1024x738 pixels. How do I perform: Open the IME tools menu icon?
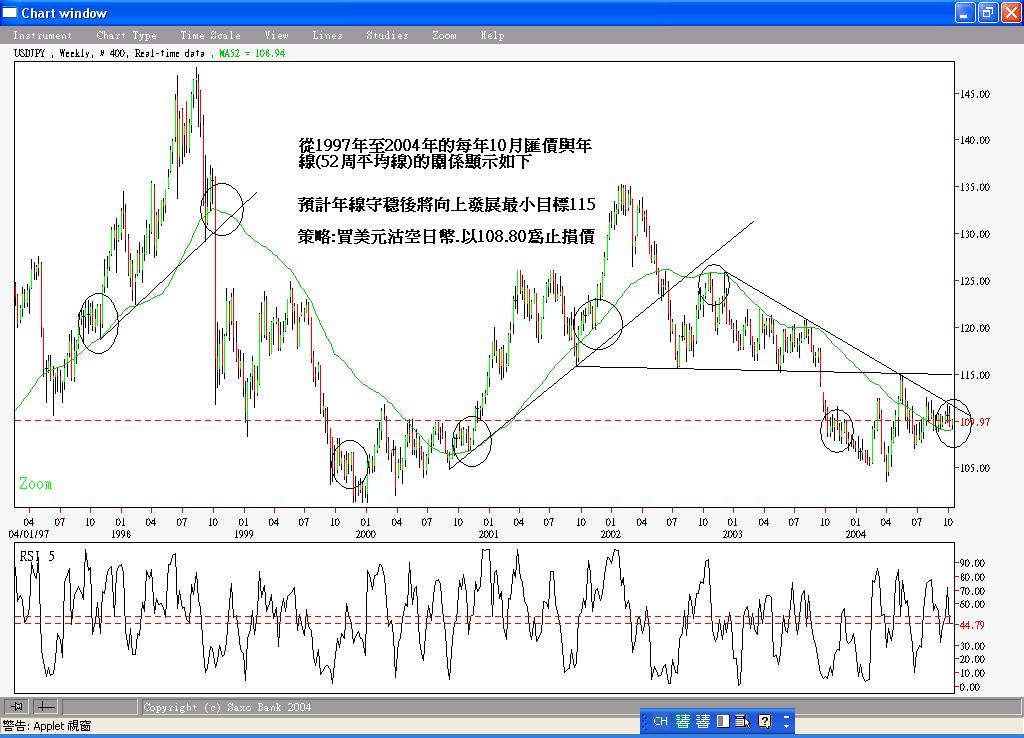(743, 721)
